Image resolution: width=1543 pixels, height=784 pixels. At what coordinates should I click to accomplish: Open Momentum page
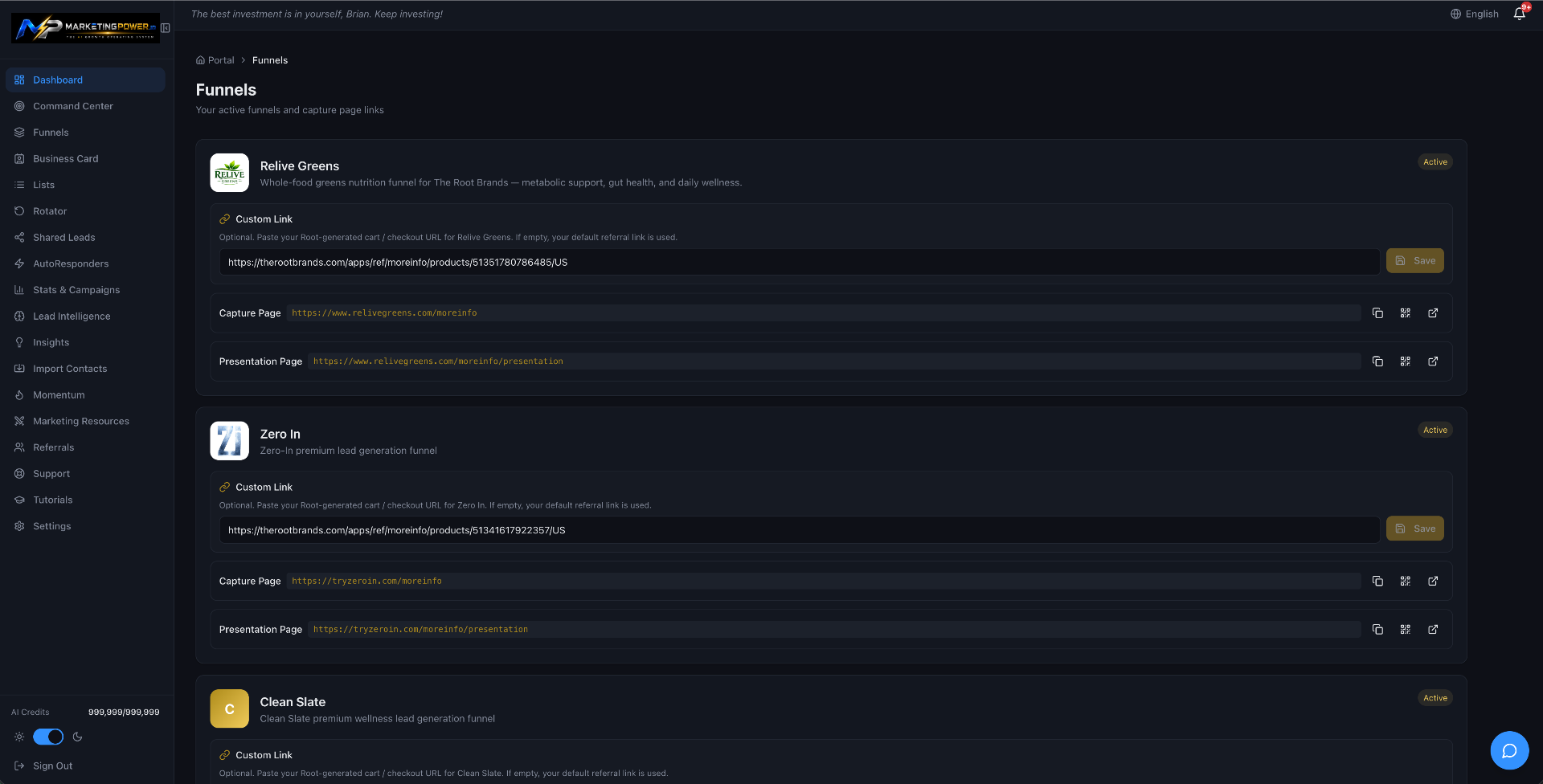85,394
